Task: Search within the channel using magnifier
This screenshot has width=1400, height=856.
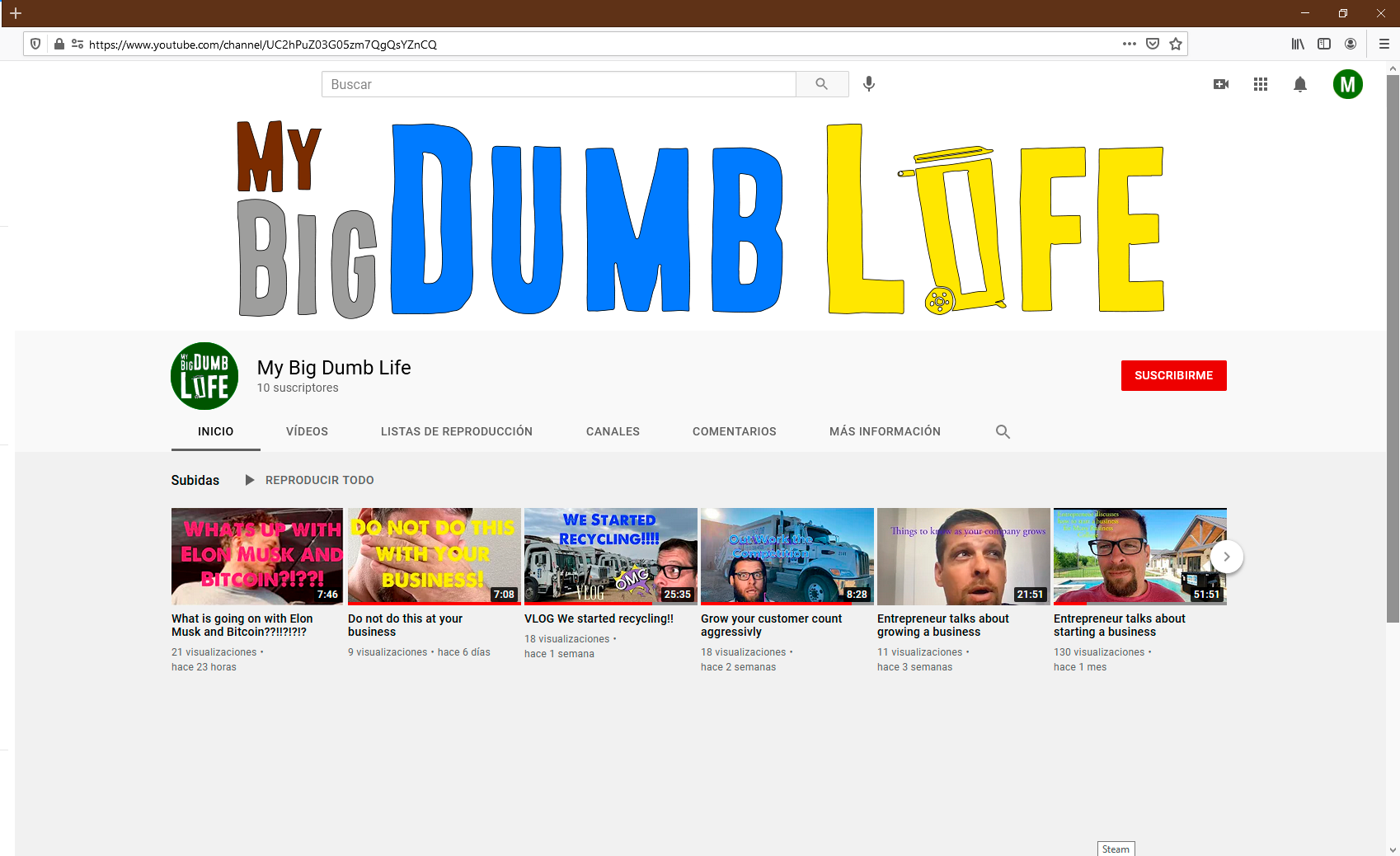Action: click(x=1003, y=431)
